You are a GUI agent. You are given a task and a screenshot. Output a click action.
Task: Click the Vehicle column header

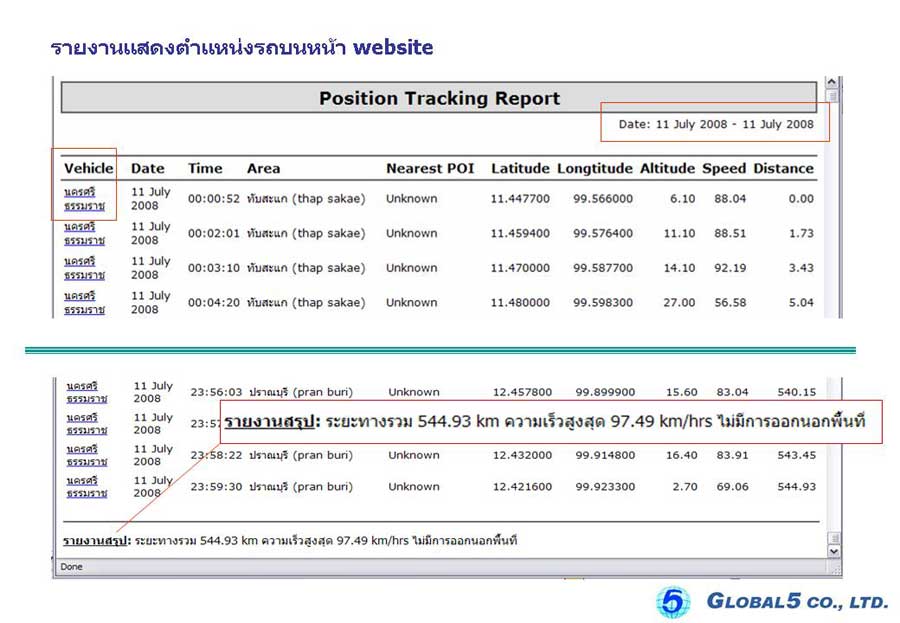point(88,168)
